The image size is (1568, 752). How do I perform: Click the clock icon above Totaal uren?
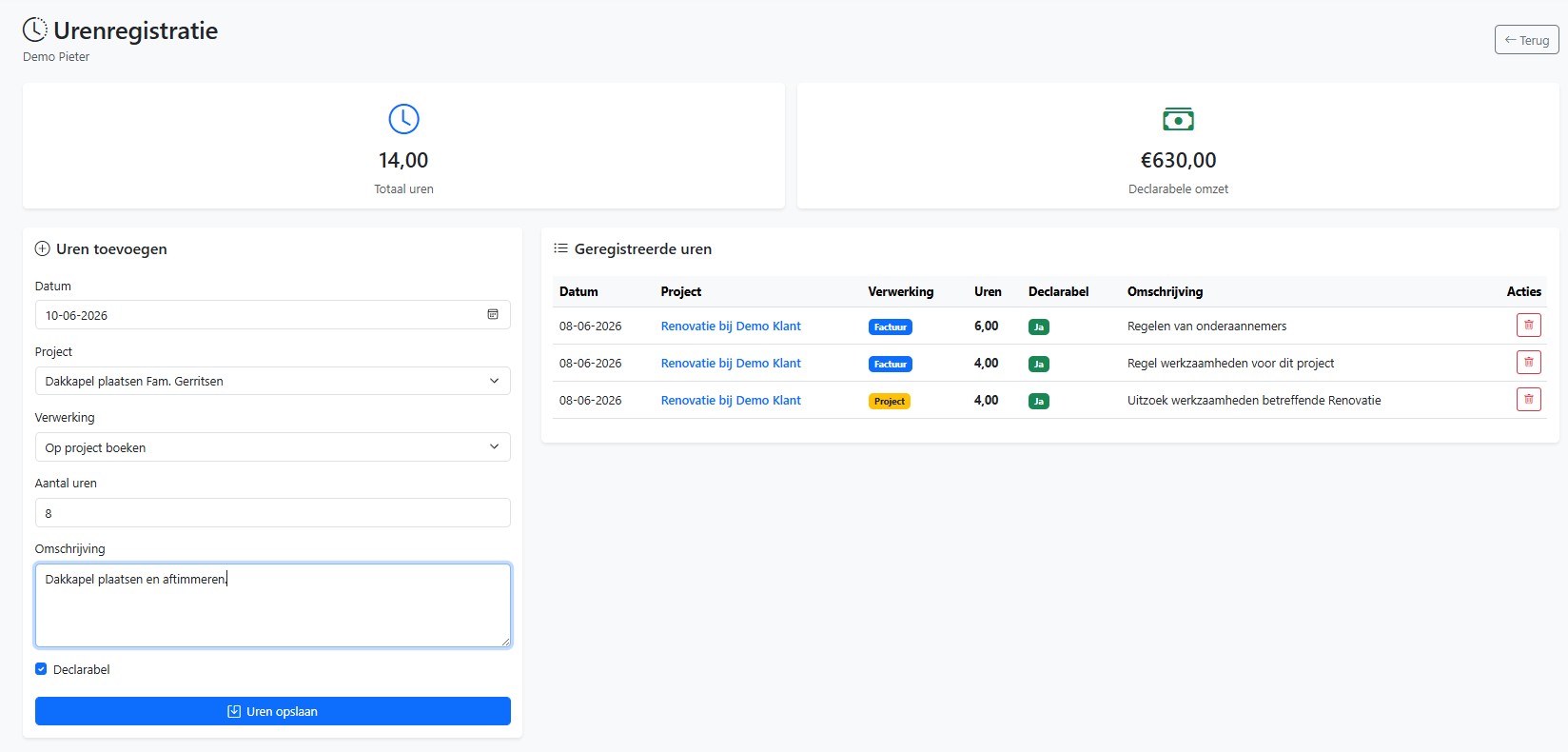coord(403,119)
